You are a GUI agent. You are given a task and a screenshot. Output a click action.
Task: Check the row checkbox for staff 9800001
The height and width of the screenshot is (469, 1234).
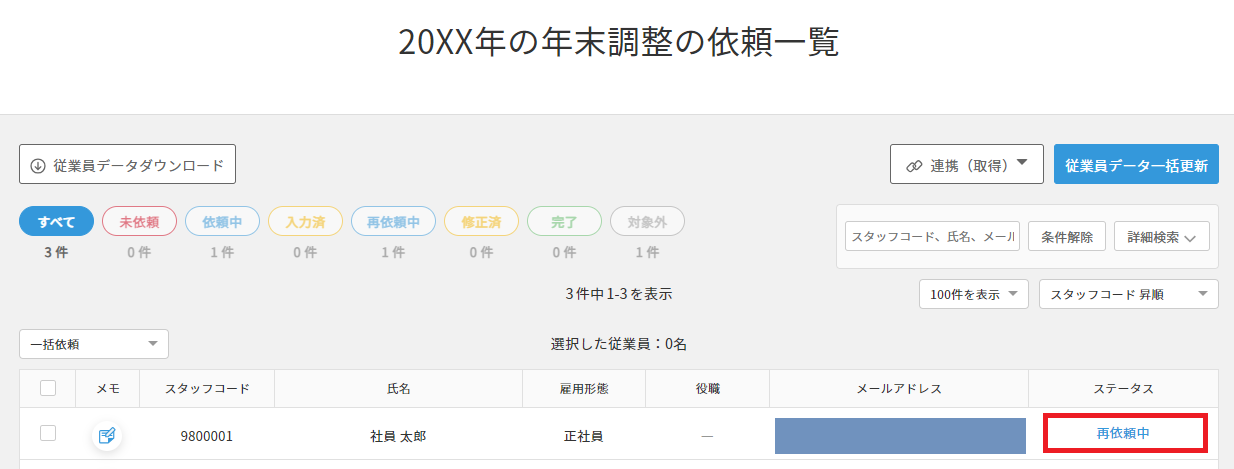click(48, 433)
